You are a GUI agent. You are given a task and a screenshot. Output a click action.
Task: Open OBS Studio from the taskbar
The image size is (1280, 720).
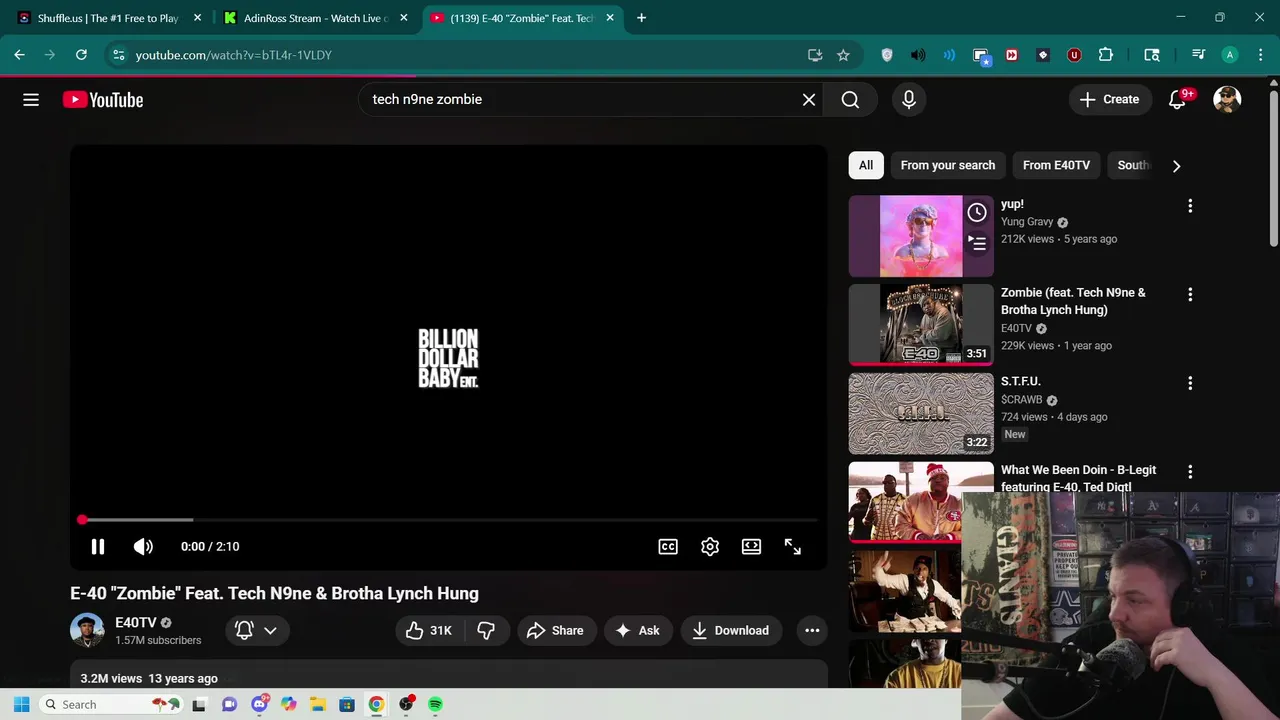[406, 705]
